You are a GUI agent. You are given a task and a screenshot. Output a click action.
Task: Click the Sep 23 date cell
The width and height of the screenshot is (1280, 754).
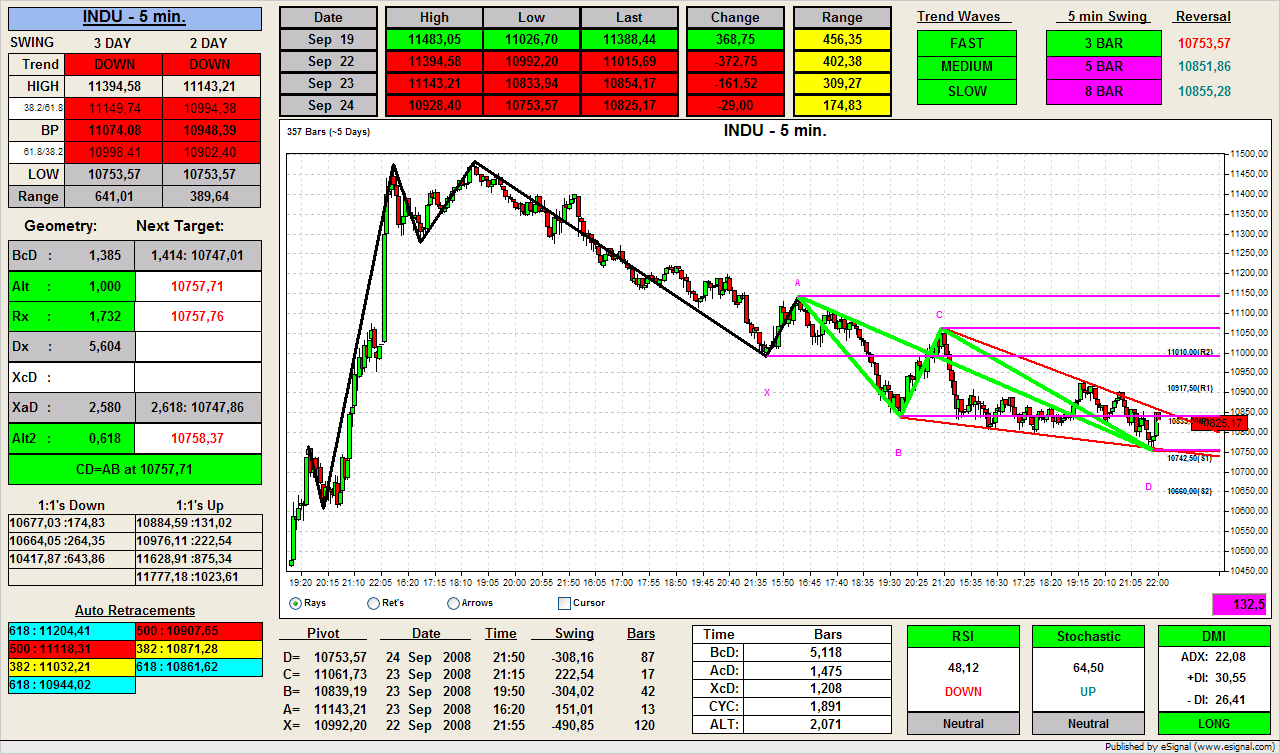click(x=328, y=83)
